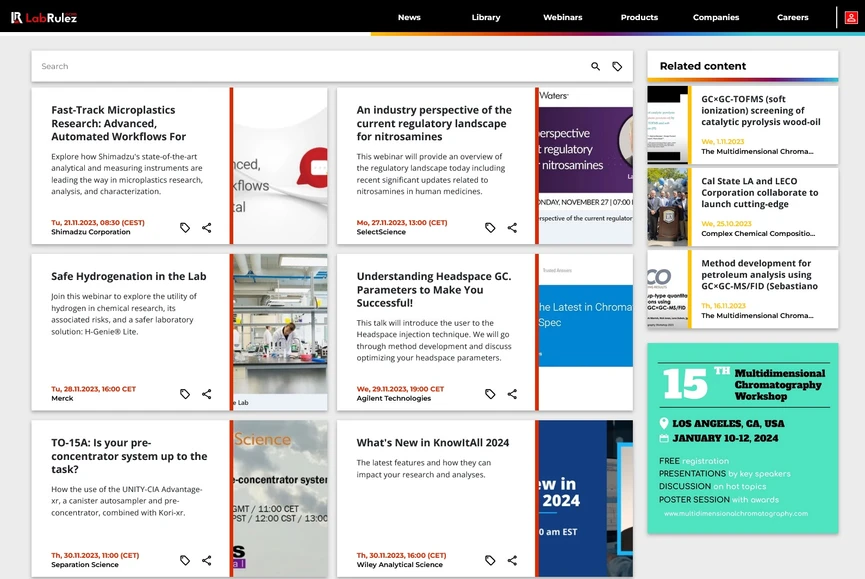Click tag icon on KnowItAll 2024 card

490,560
